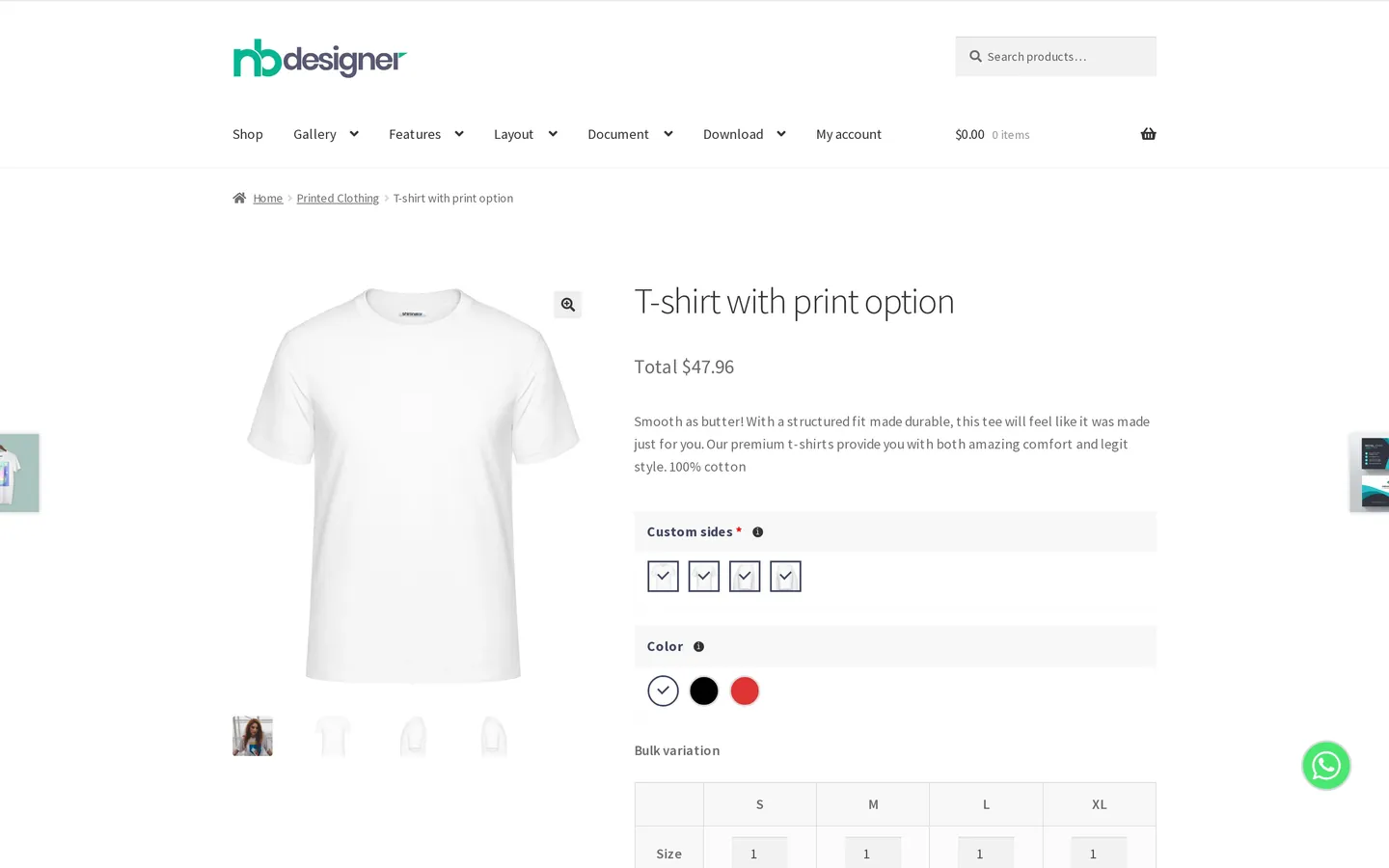The width and height of the screenshot is (1389, 868).
Task: Click the 'Total $47.96' price text
Action: point(684,366)
